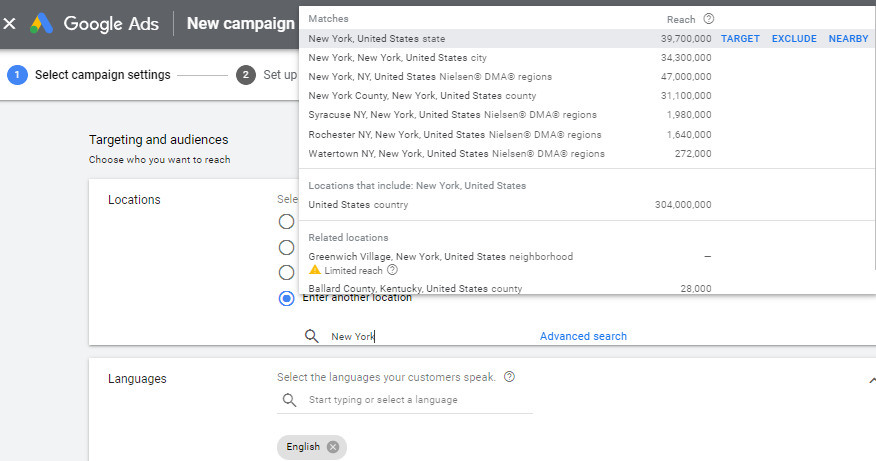Click the Limited reach warning triangle icon
The image size is (876, 461).
click(315, 270)
